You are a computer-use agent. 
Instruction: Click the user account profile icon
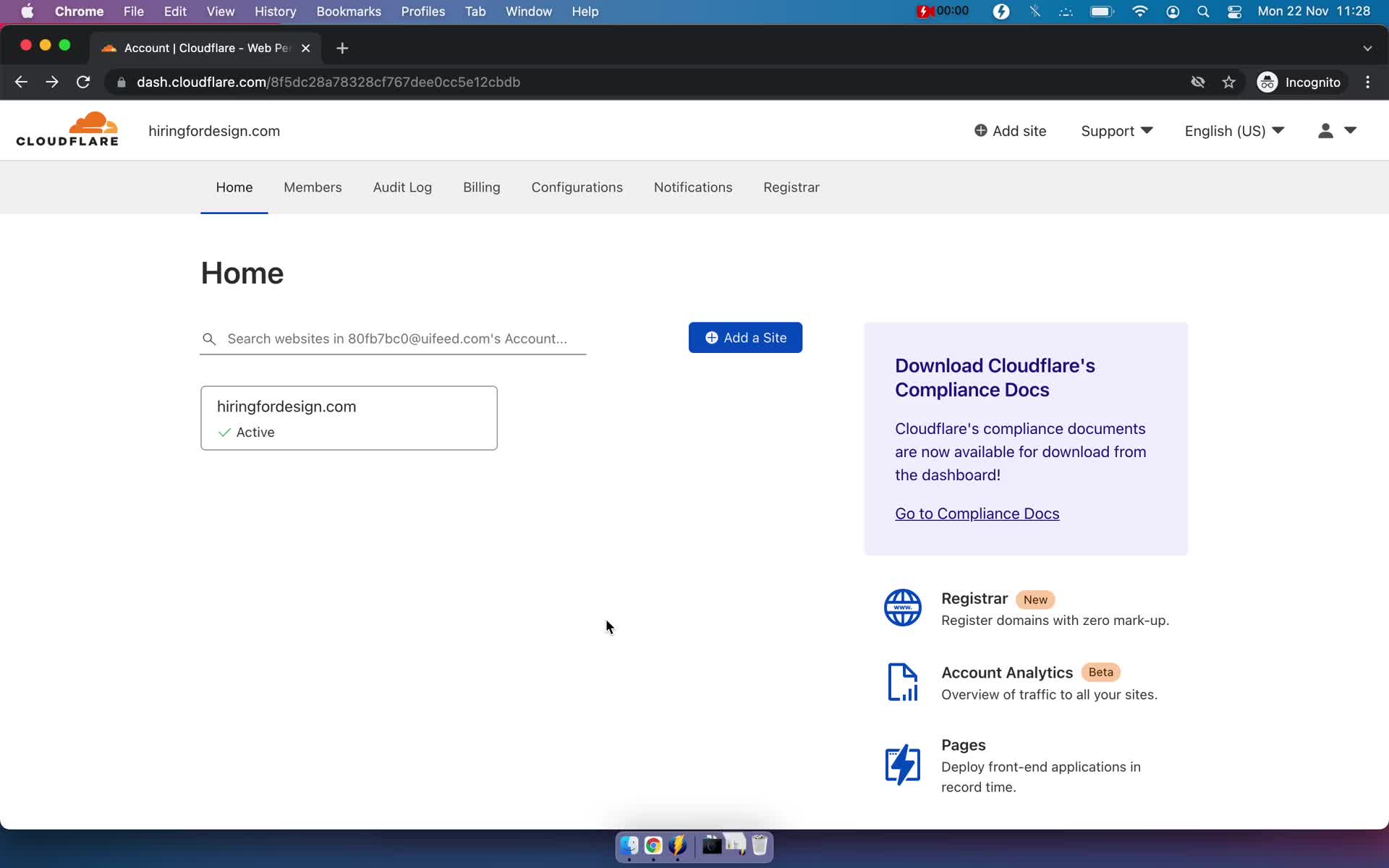[1324, 131]
